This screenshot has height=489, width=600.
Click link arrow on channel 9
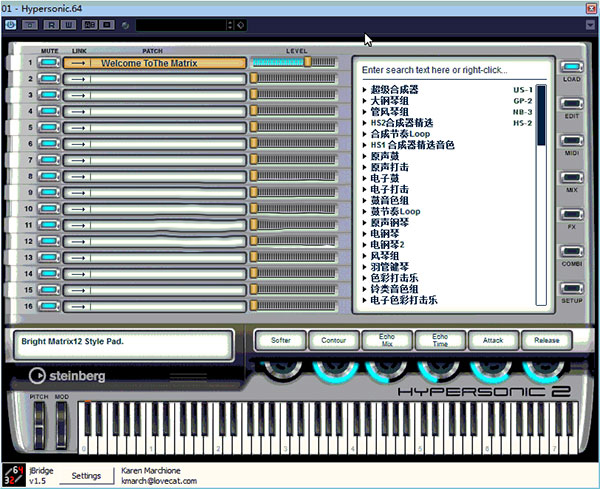point(78,193)
